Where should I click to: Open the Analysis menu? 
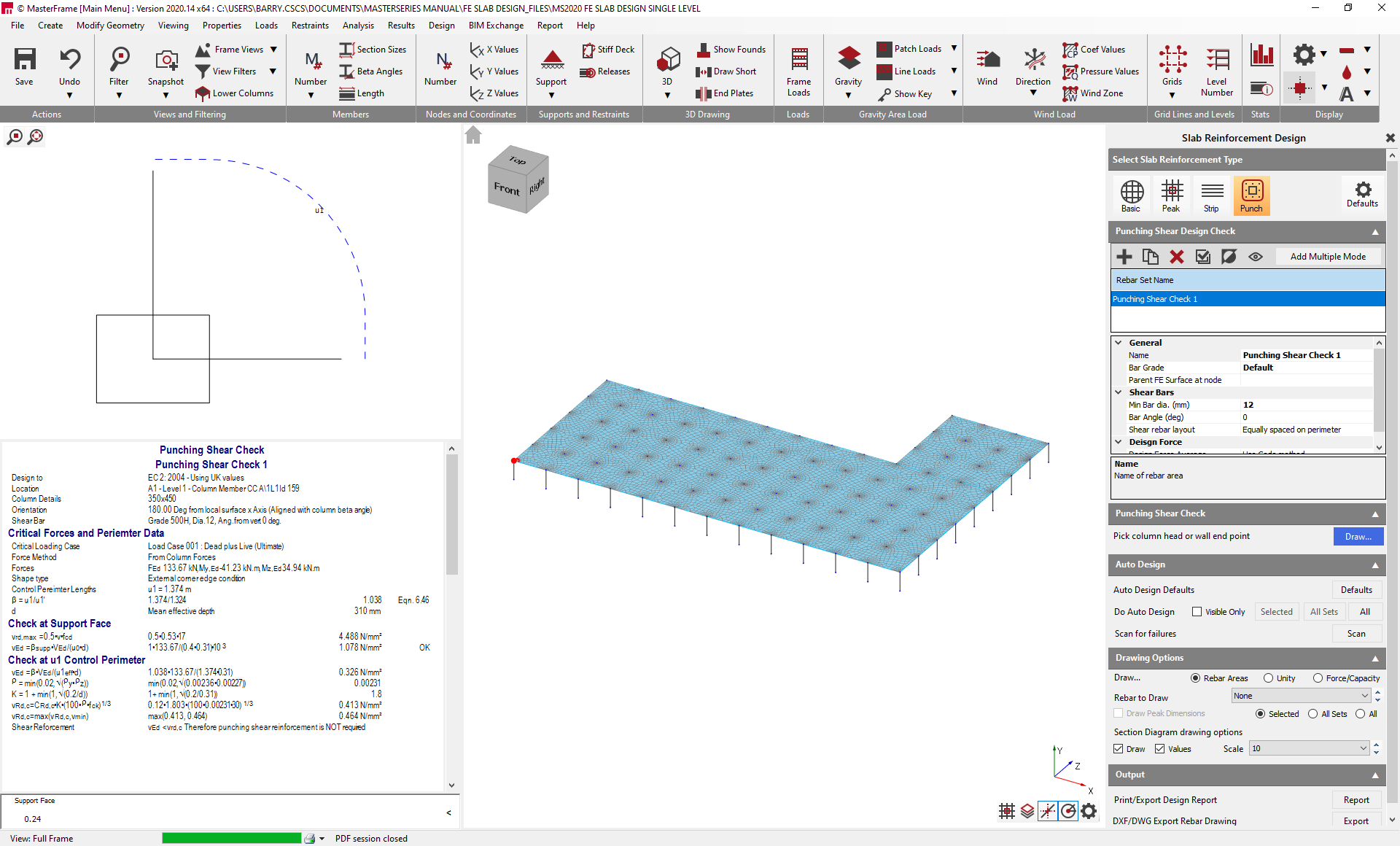coord(357,26)
